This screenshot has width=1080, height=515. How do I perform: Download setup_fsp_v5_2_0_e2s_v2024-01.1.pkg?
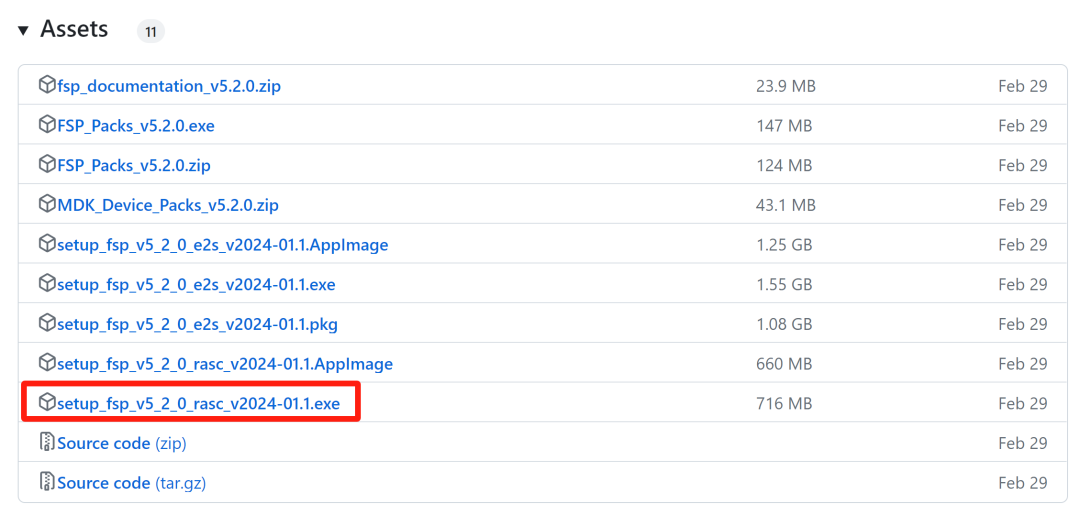tap(197, 324)
